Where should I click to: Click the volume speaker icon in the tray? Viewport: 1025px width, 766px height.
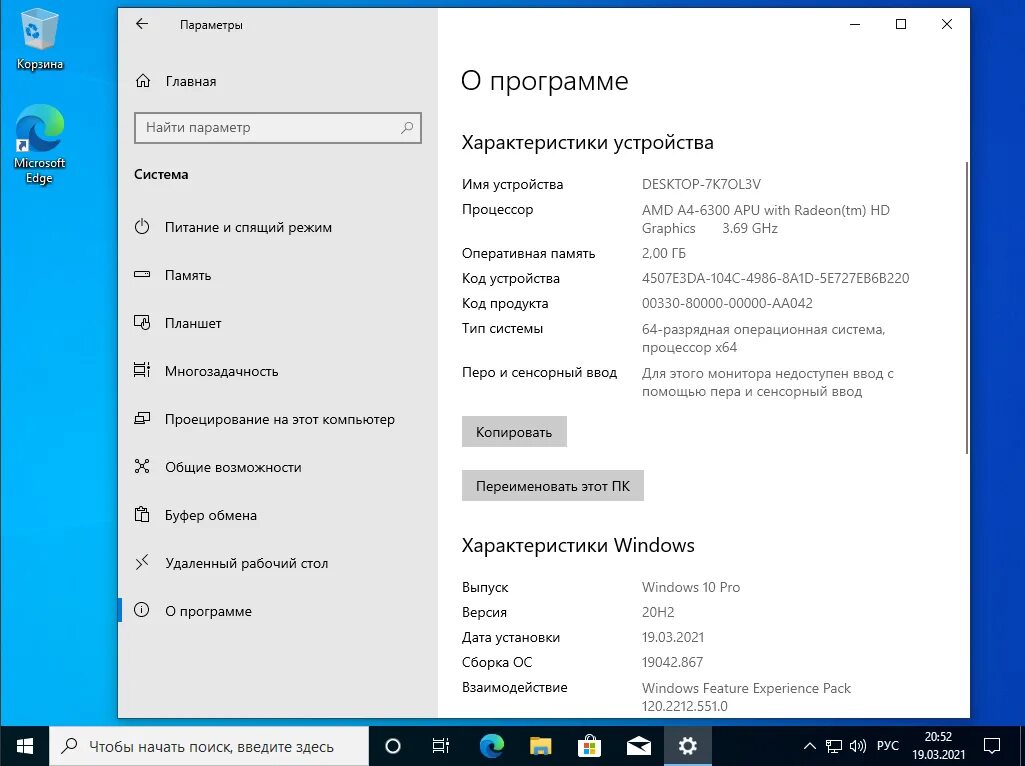(858, 746)
